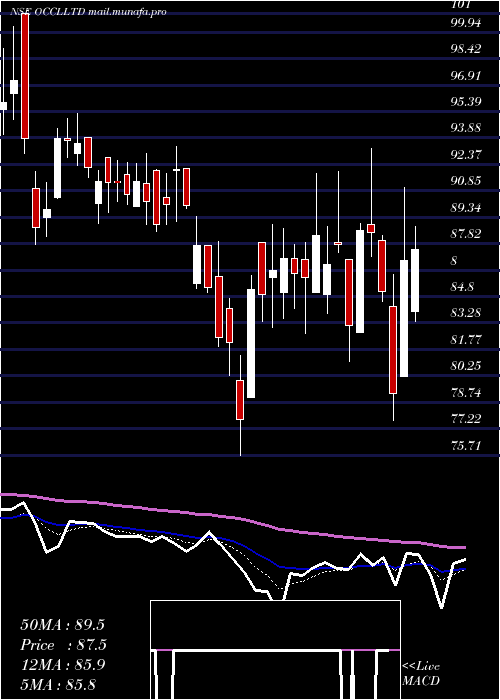Click the 75.71 price axis label
This screenshot has height=700, width=500.
click(x=466, y=446)
